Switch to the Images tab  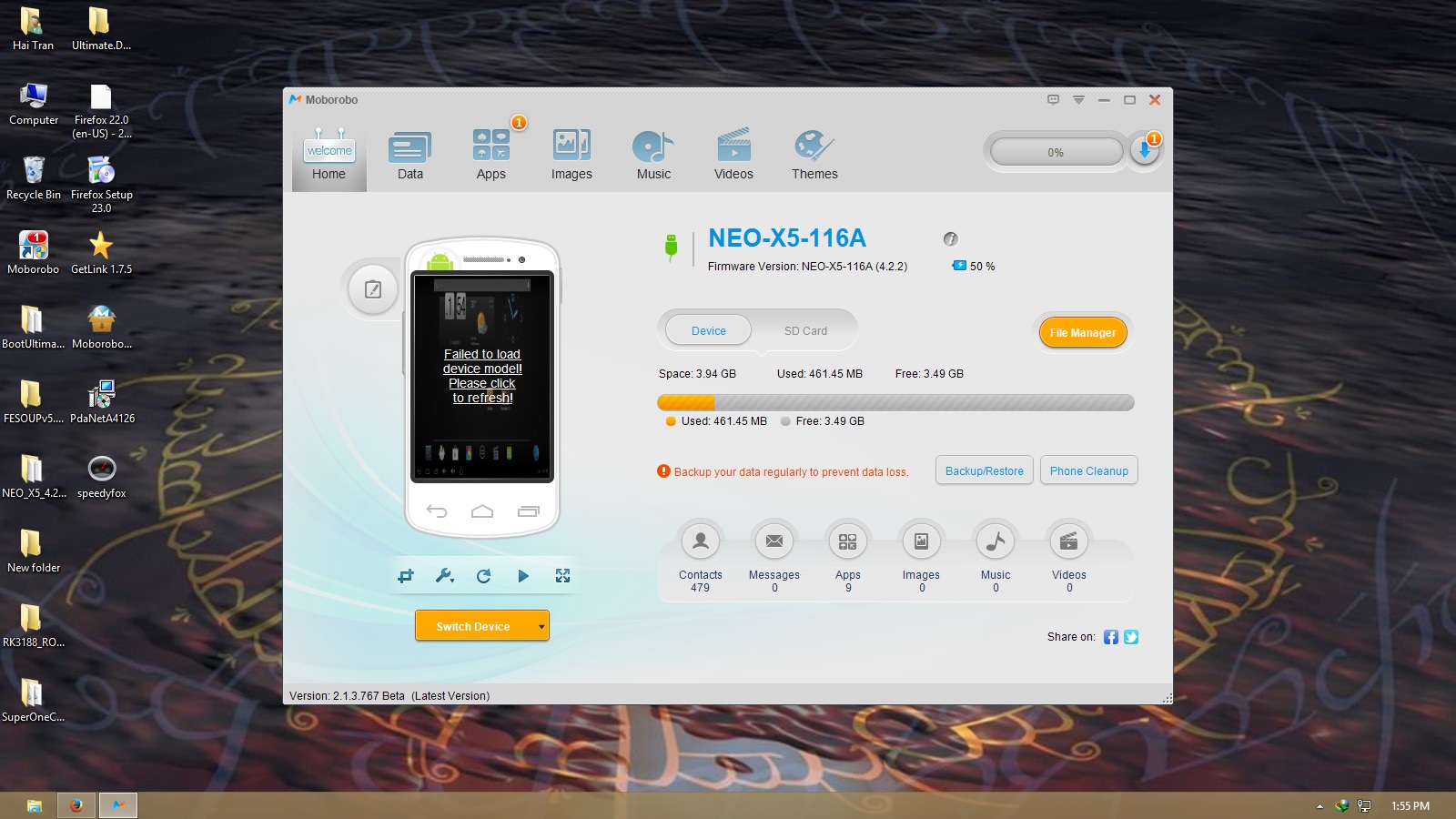click(571, 155)
